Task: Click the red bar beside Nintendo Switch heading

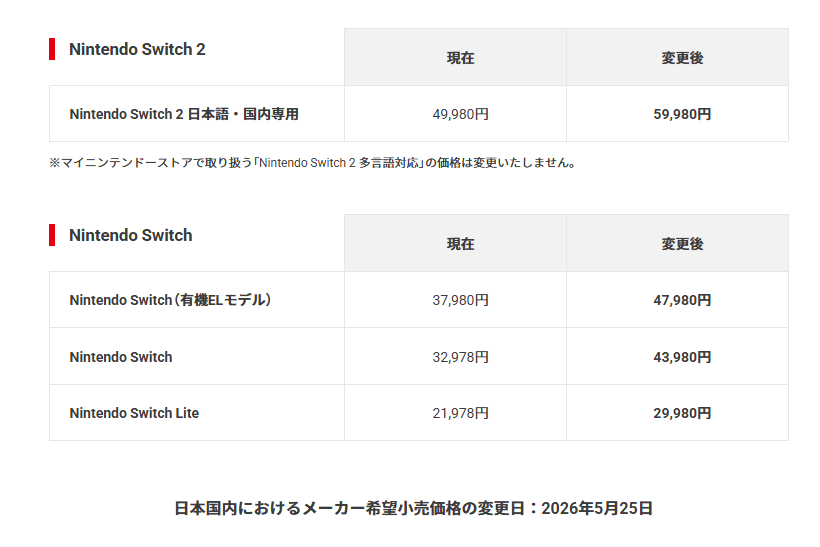Action: tap(52, 235)
